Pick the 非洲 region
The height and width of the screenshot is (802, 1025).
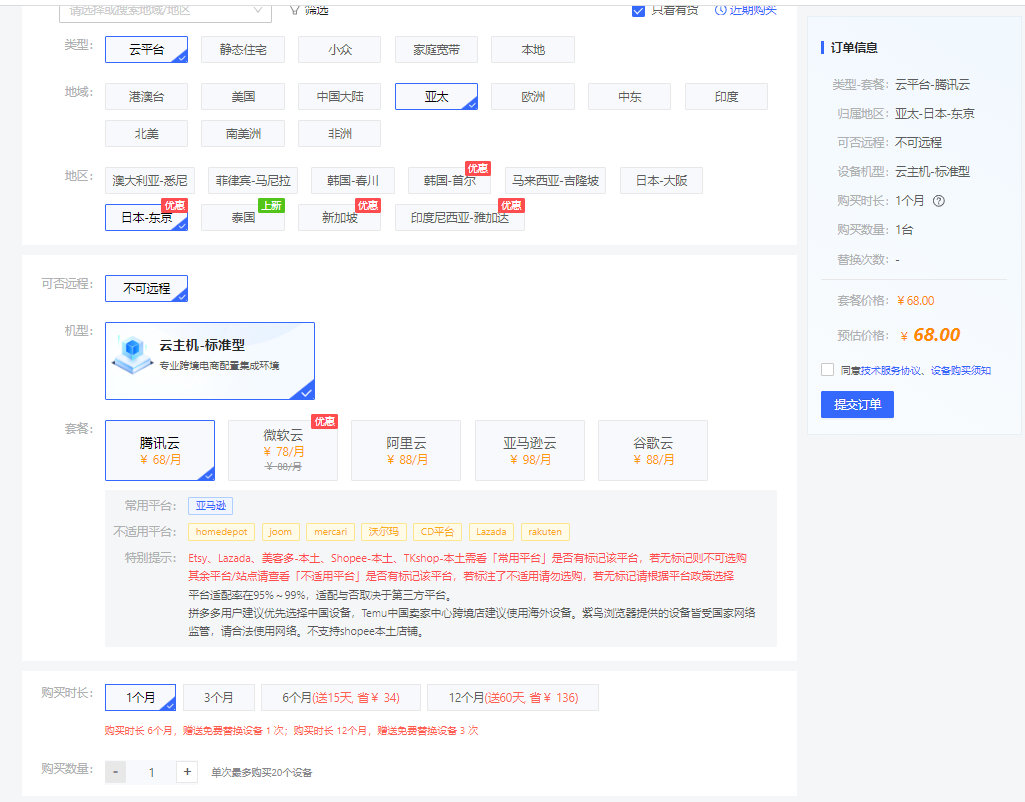point(340,134)
